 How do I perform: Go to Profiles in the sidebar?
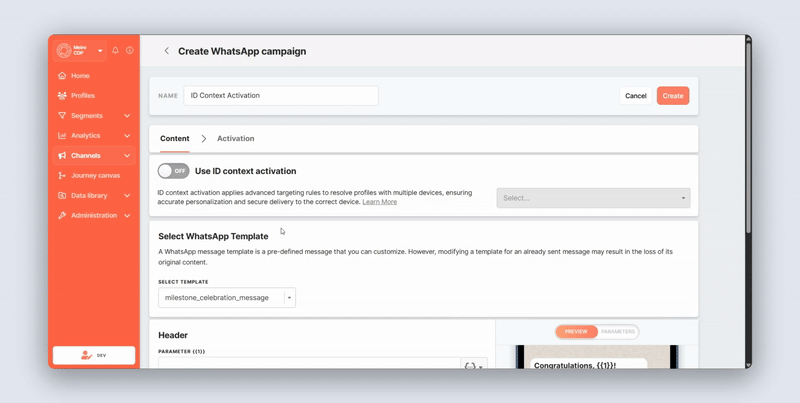tap(83, 96)
